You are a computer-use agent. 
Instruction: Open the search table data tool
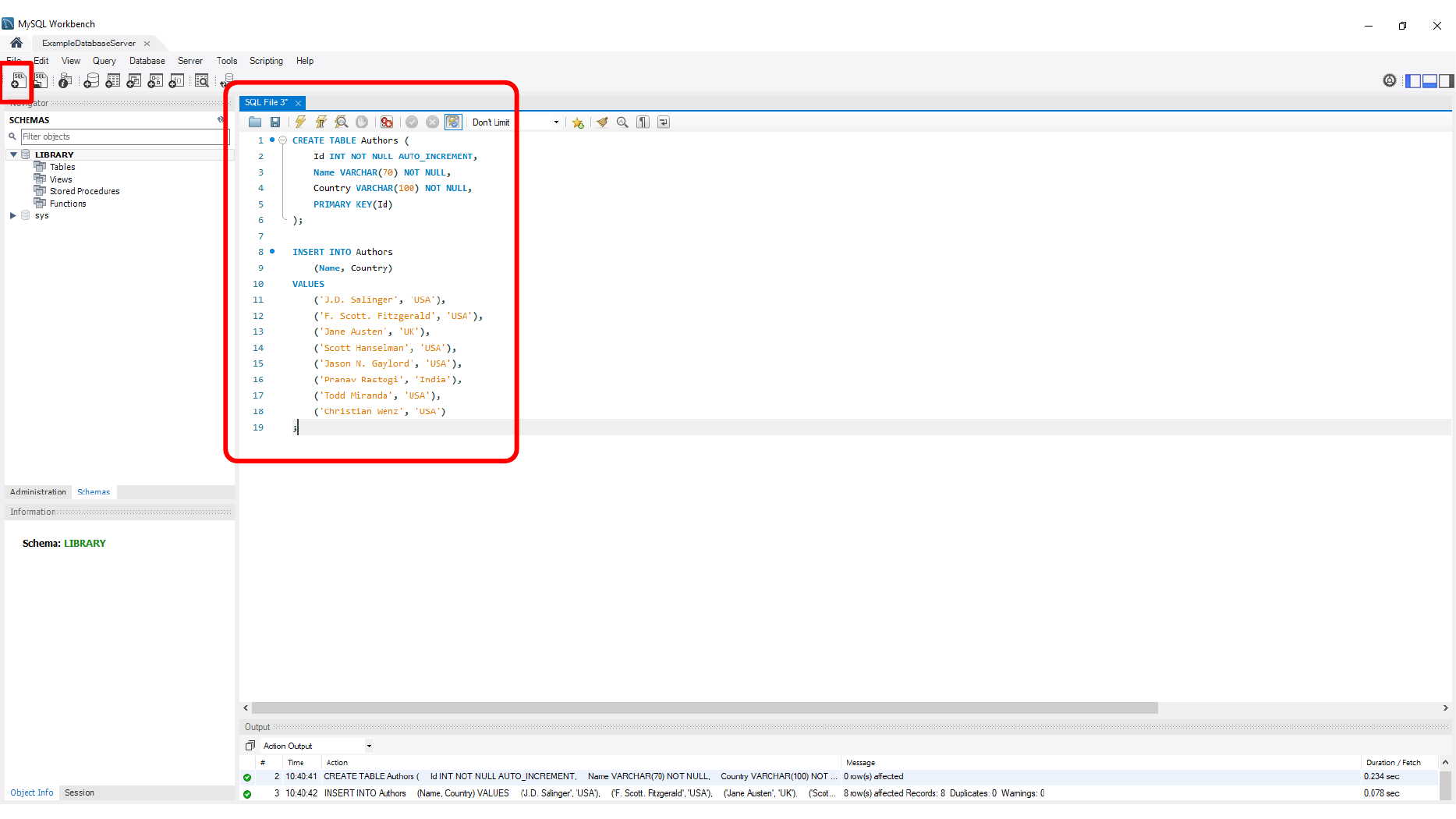pos(202,80)
